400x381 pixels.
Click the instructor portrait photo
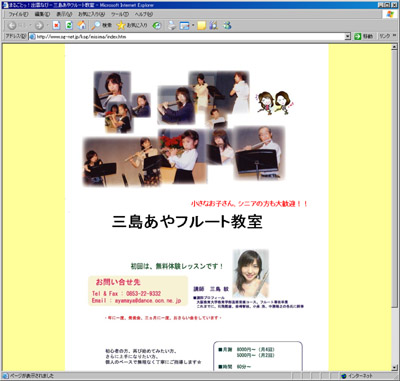(250, 273)
